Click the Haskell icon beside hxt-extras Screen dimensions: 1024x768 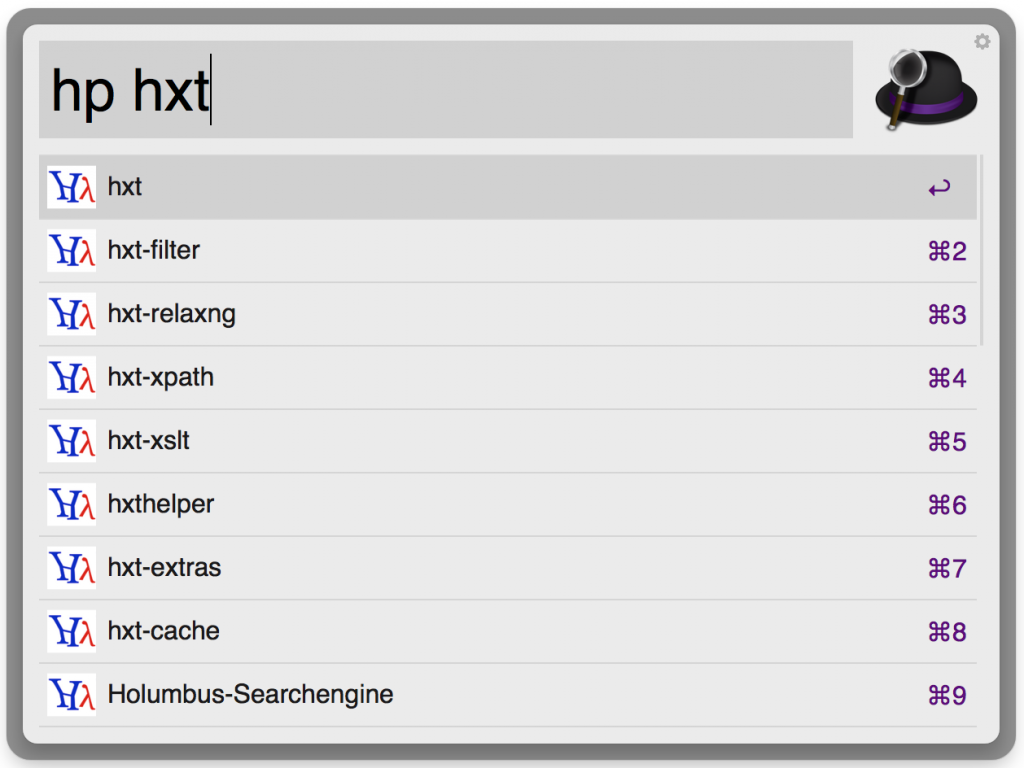coord(72,568)
